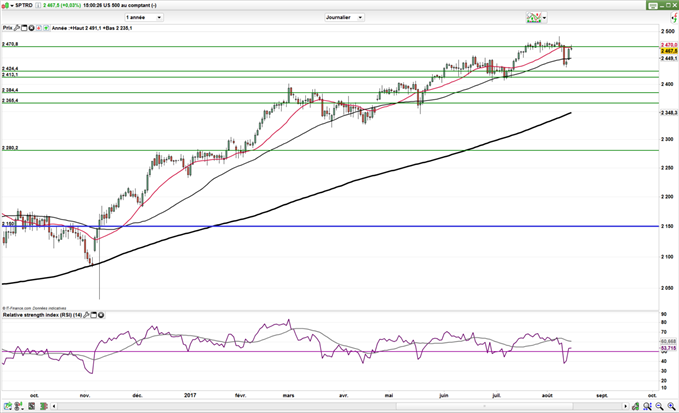
Task: Select the 2 424,4 level label
Action: pyautogui.click(x=10, y=68)
